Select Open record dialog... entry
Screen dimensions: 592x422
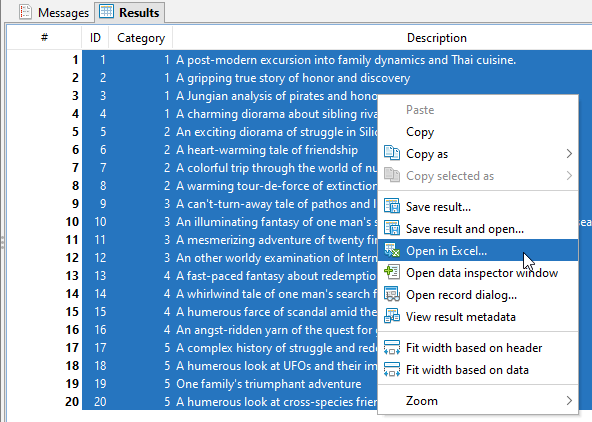pos(478,294)
